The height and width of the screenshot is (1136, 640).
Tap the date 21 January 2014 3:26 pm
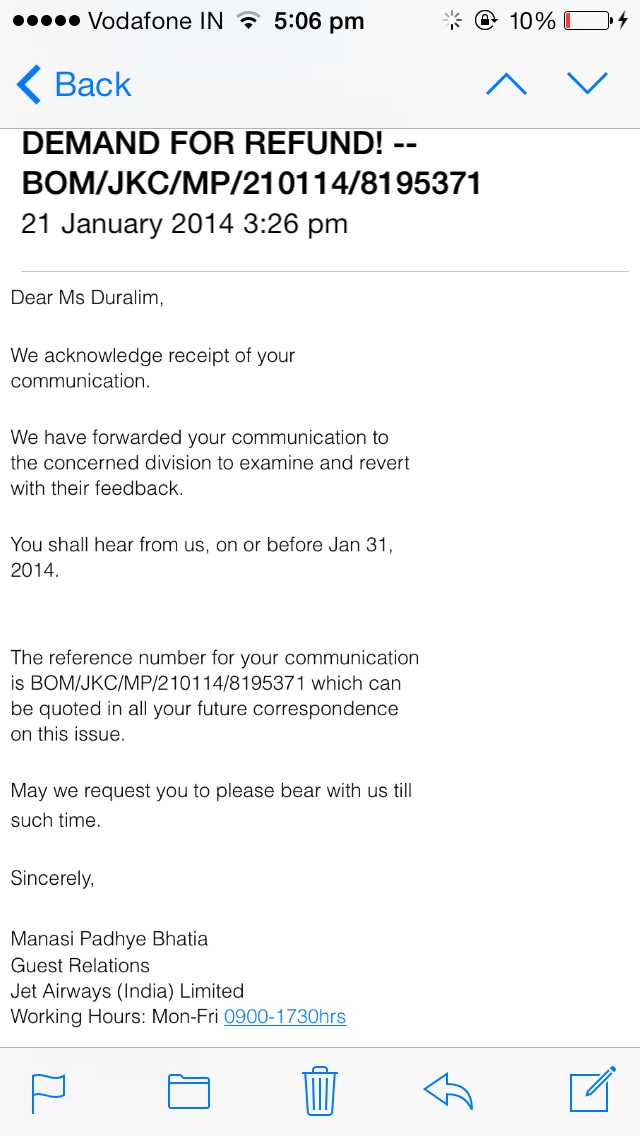point(184,224)
